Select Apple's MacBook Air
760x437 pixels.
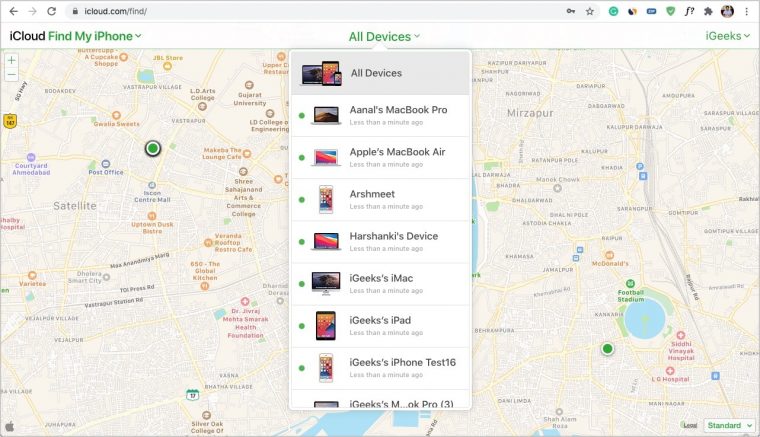(380, 158)
